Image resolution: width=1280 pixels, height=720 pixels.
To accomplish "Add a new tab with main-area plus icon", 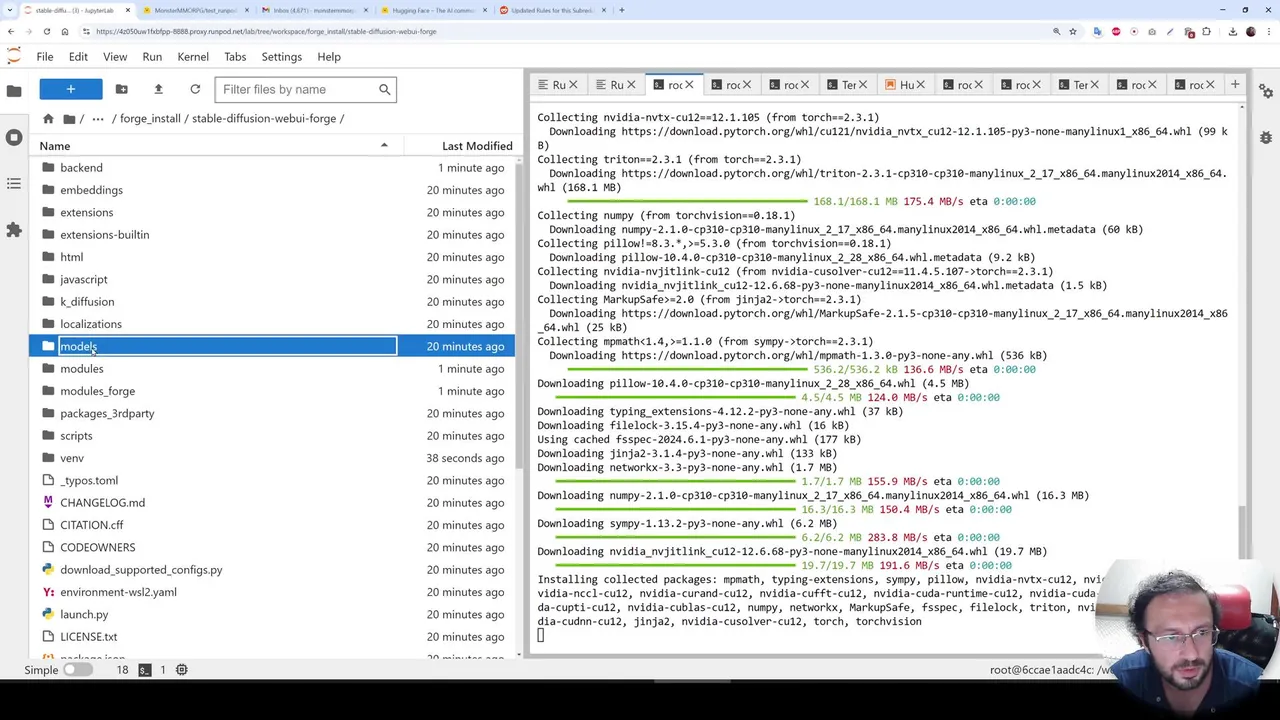I will 1235,85.
